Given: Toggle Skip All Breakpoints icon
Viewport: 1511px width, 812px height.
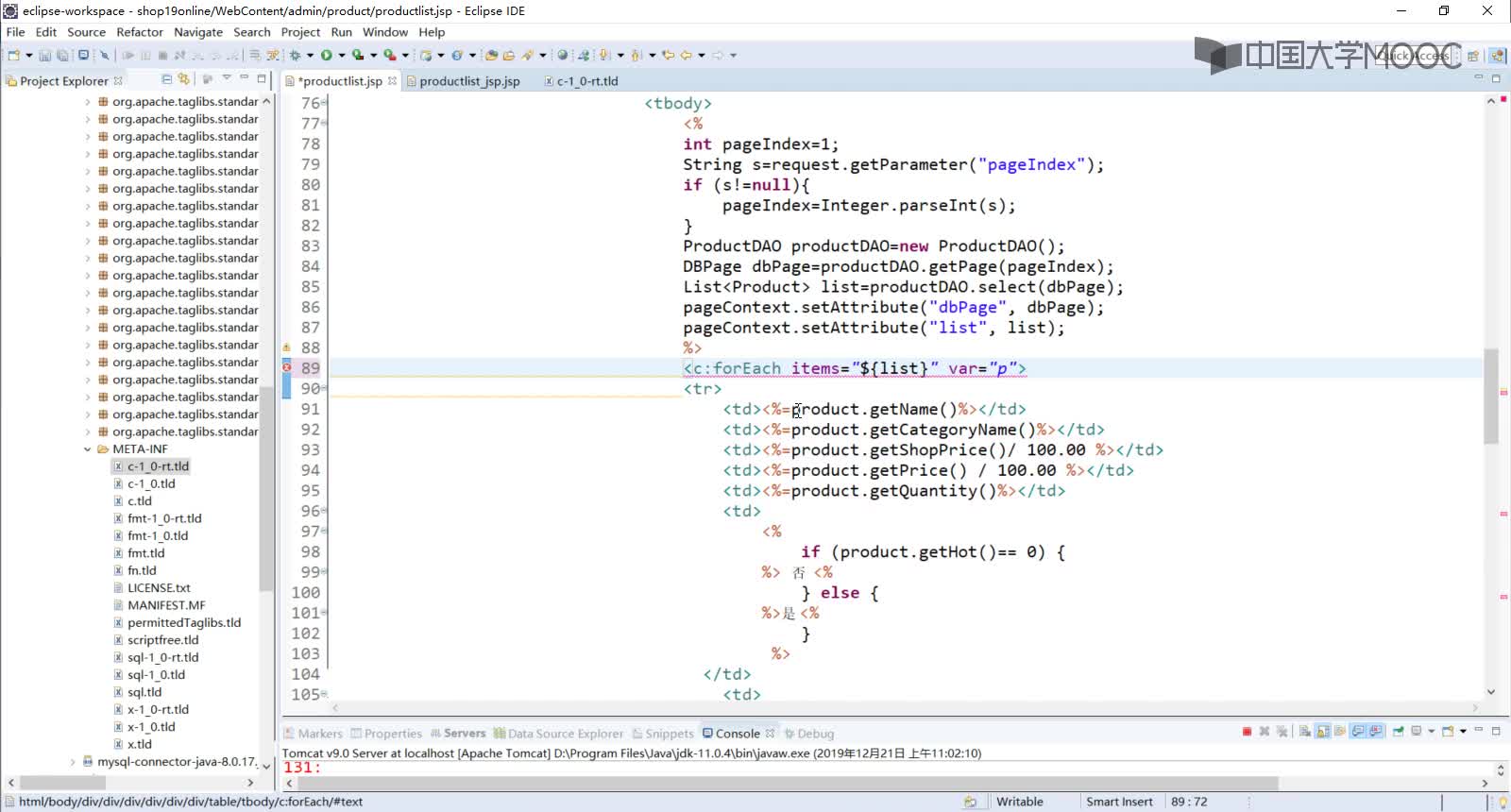Looking at the screenshot, I should (104, 55).
